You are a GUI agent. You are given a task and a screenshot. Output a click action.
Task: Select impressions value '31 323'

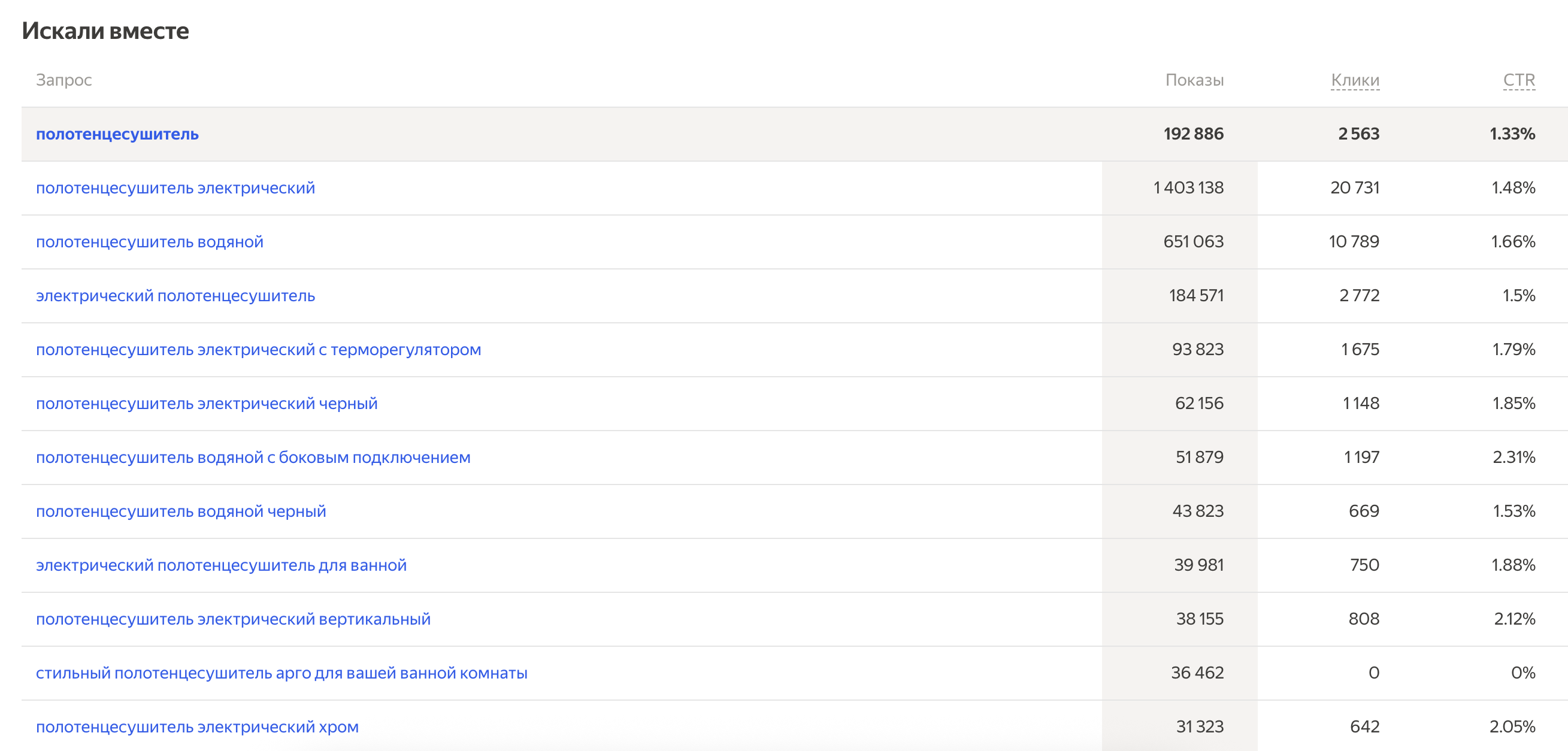click(1200, 727)
